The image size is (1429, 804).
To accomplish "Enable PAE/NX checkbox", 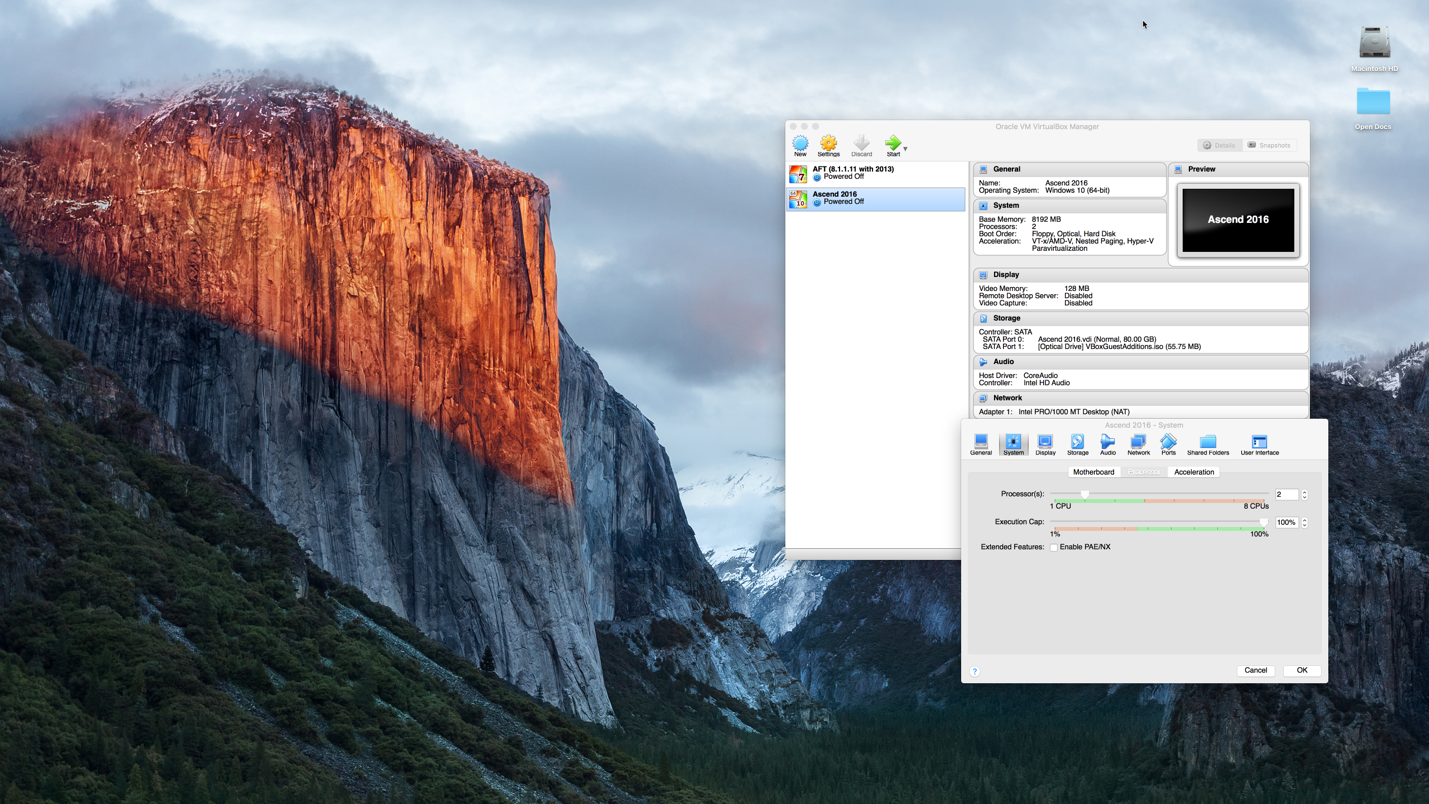I will click(x=1054, y=547).
